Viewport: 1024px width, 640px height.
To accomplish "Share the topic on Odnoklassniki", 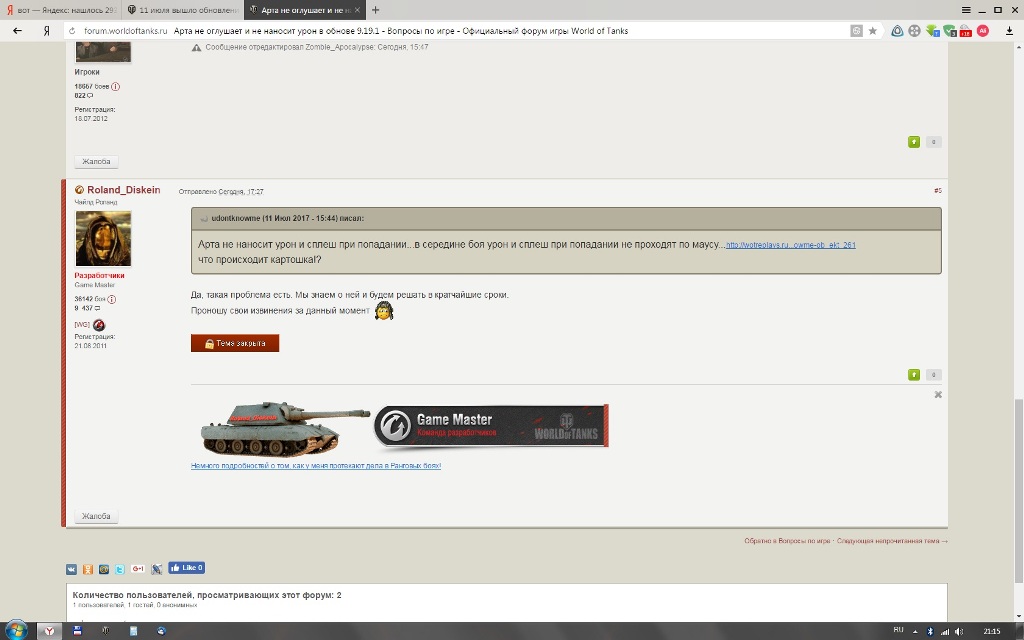I will (88, 569).
